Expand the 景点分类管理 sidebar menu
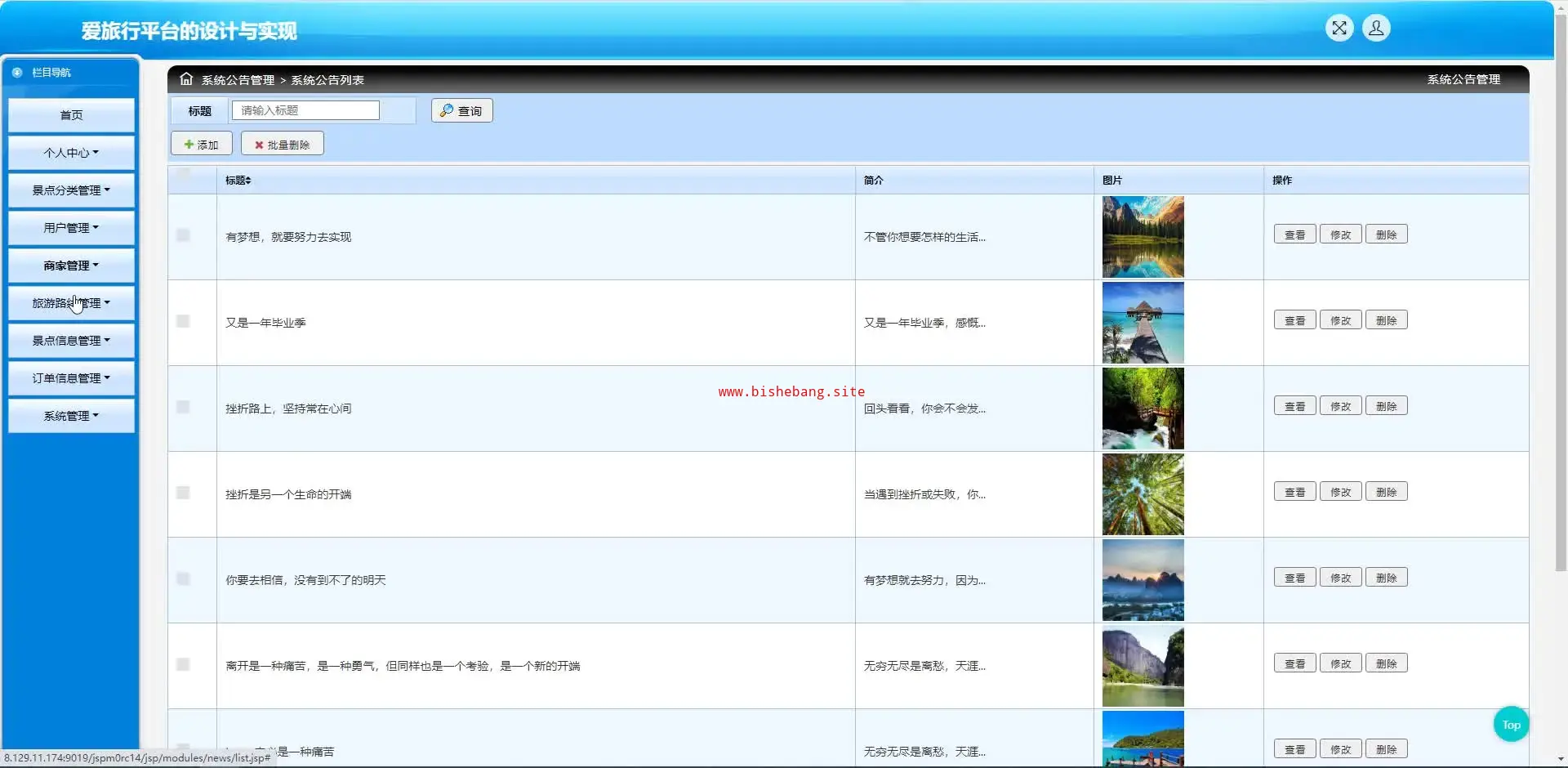 tap(71, 190)
